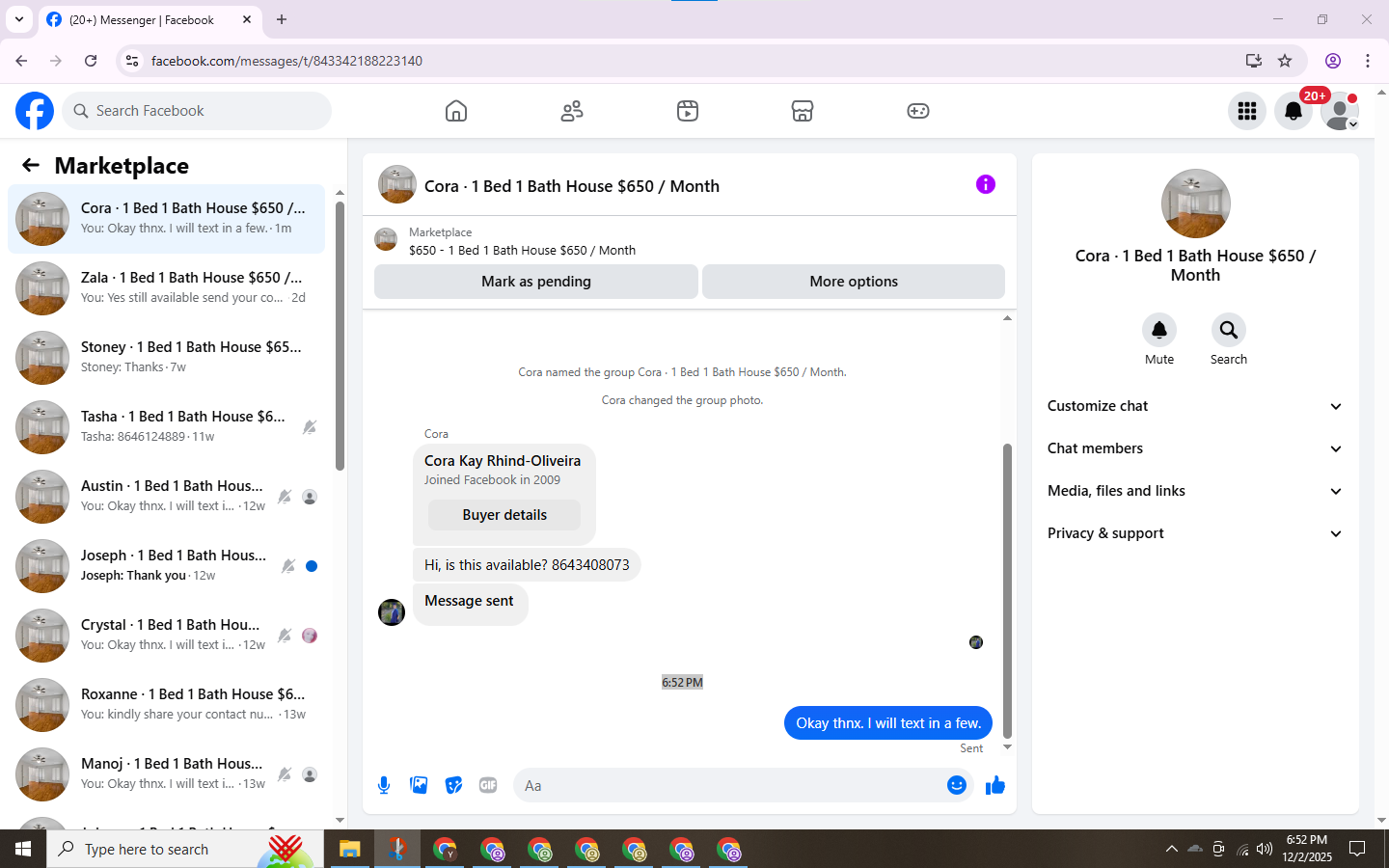Click the Search Facebook box
This screenshot has height=868, width=1389.
pos(197,111)
